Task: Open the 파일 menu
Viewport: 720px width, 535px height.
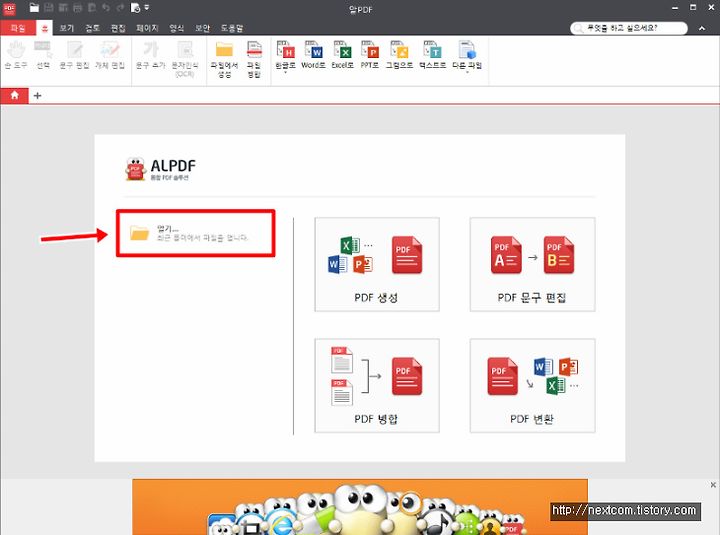Action: [x=18, y=28]
